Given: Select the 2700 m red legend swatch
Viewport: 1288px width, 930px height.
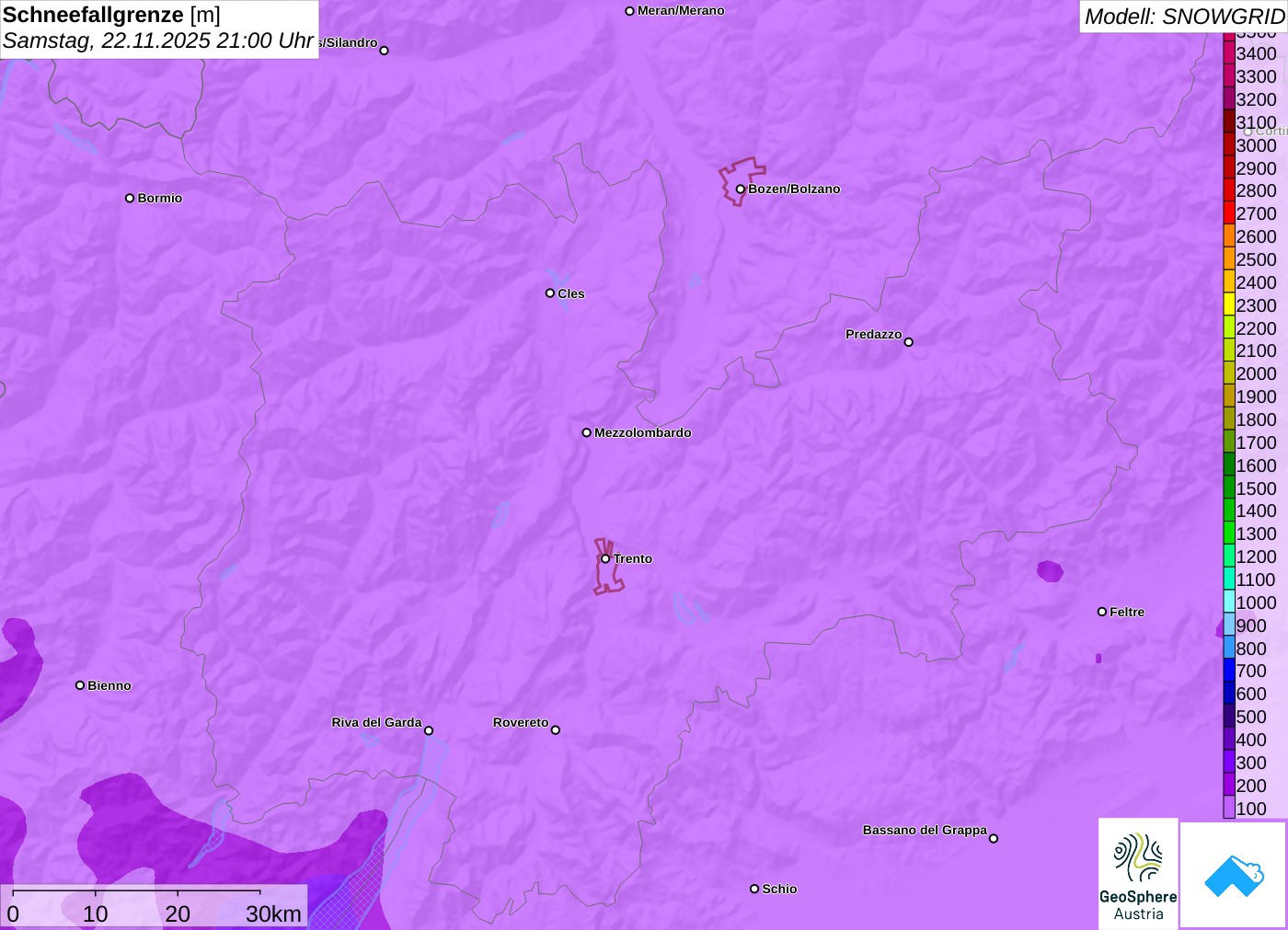Looking at the screenshot, I should click(1229, 213).
